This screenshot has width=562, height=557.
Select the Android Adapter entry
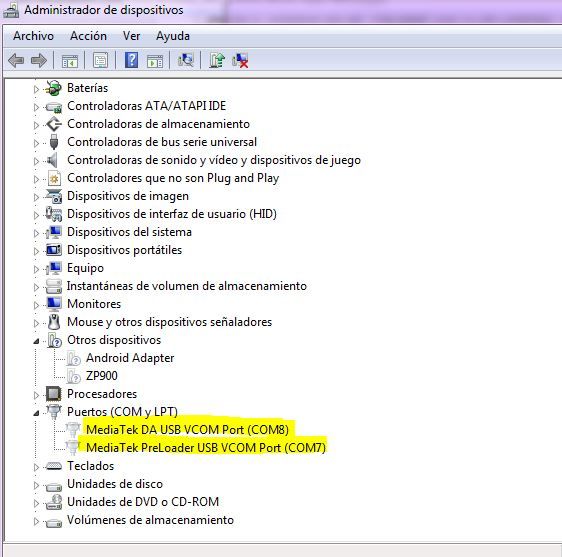coord(130,358)
